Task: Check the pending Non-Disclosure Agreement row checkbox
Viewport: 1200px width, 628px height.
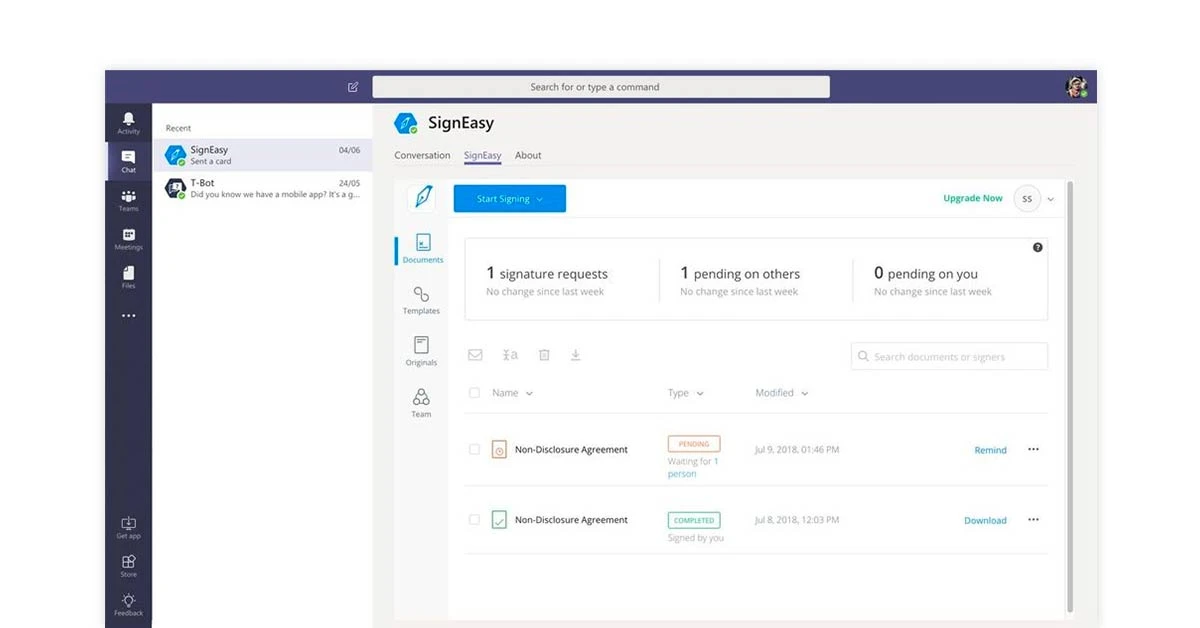Action: click(475, 449)
